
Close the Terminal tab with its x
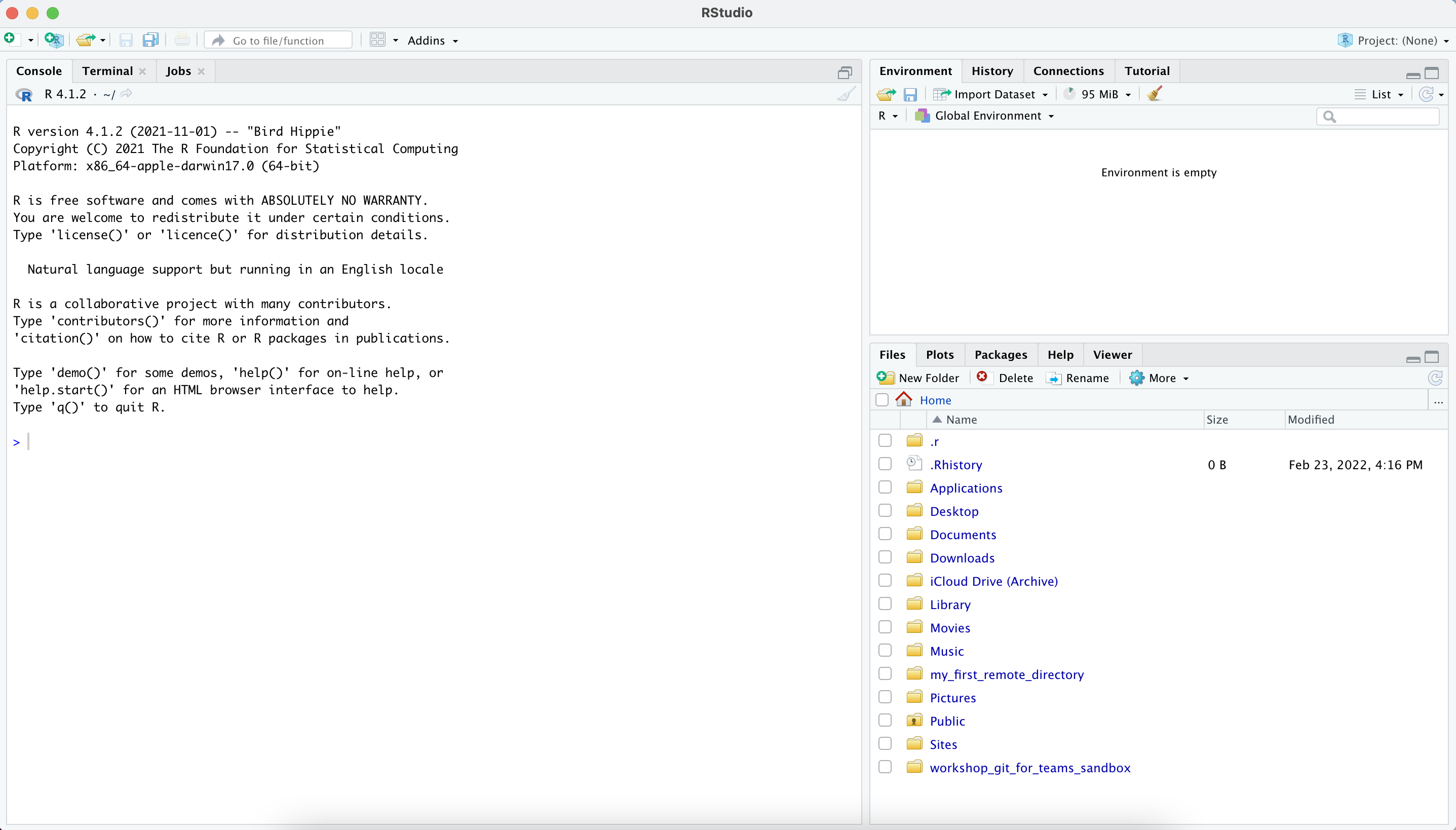click(142, 71)
